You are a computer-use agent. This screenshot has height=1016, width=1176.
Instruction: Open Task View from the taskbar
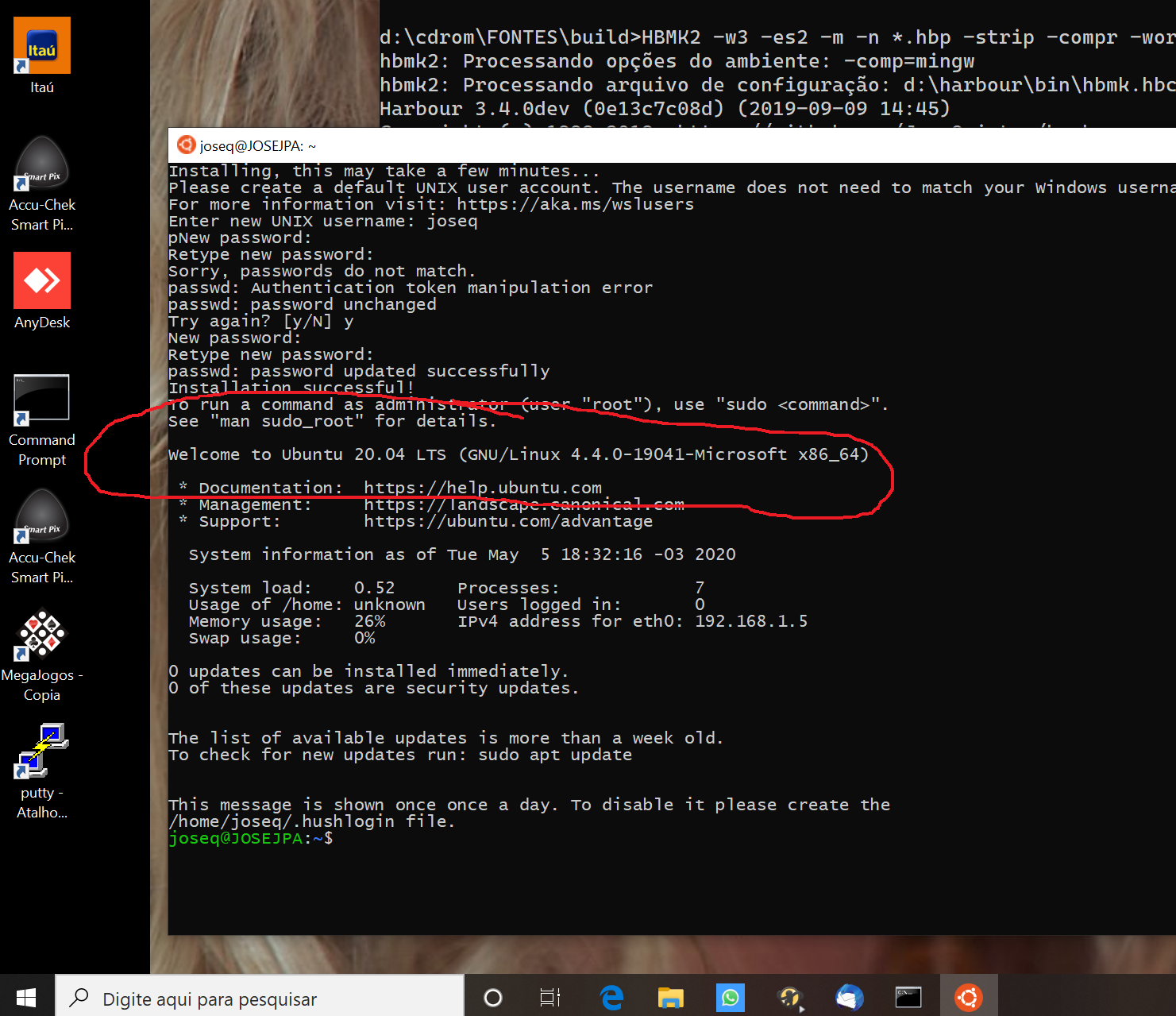point(550,997)
